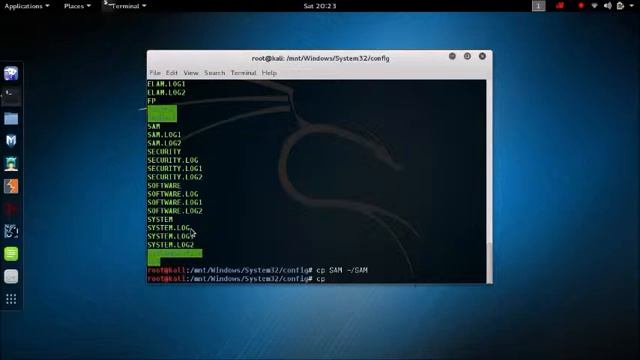Click the SOFTWARE.LOG1 entry
Image resolution: width=640 pixels, height=360 pixels.
[175, 202]
